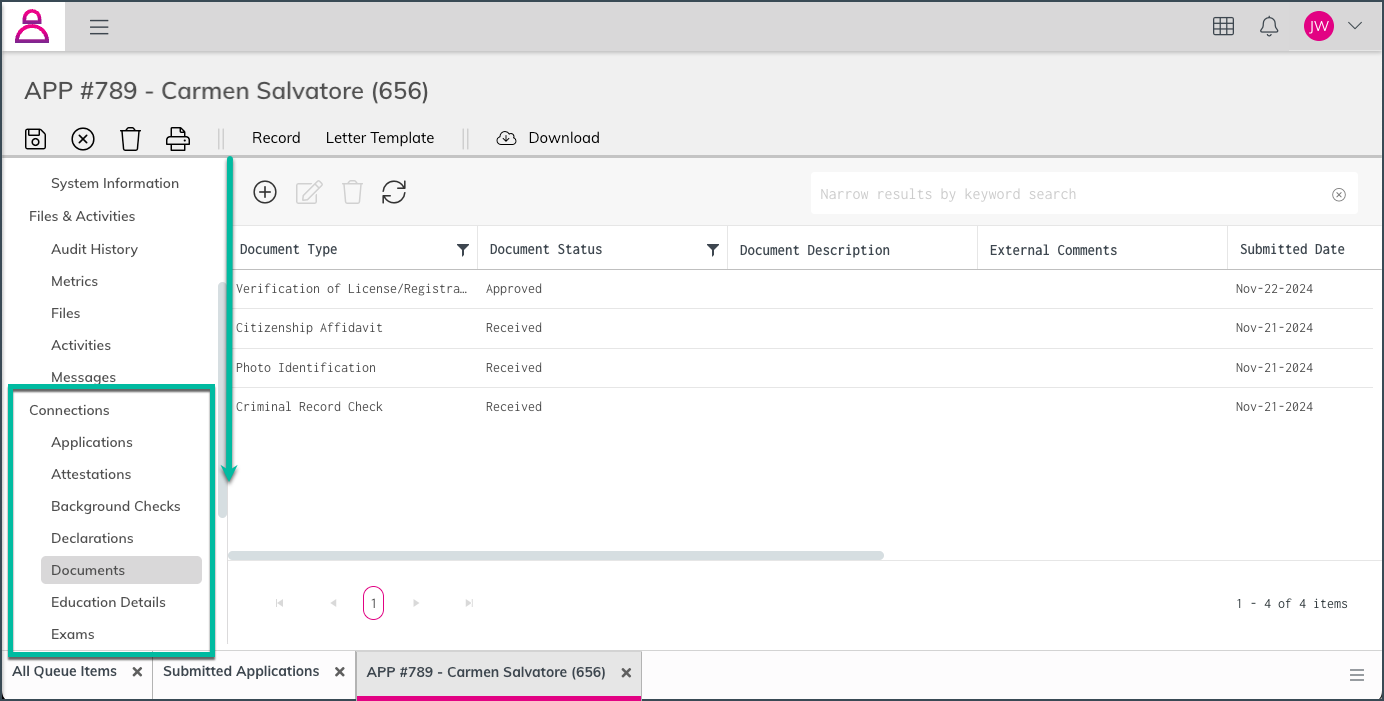Open the notifications bell
Image resolution: width=1384 pixels, height=701 pixels.
(x=1269, y=27)
